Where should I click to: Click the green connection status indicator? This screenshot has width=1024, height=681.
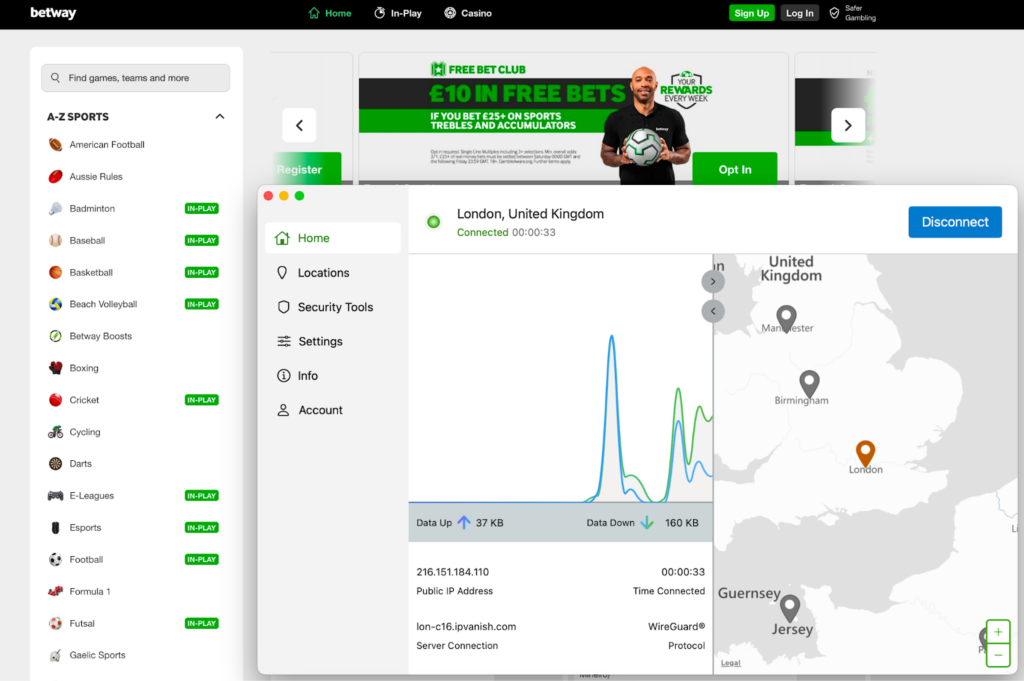(433, 222)
